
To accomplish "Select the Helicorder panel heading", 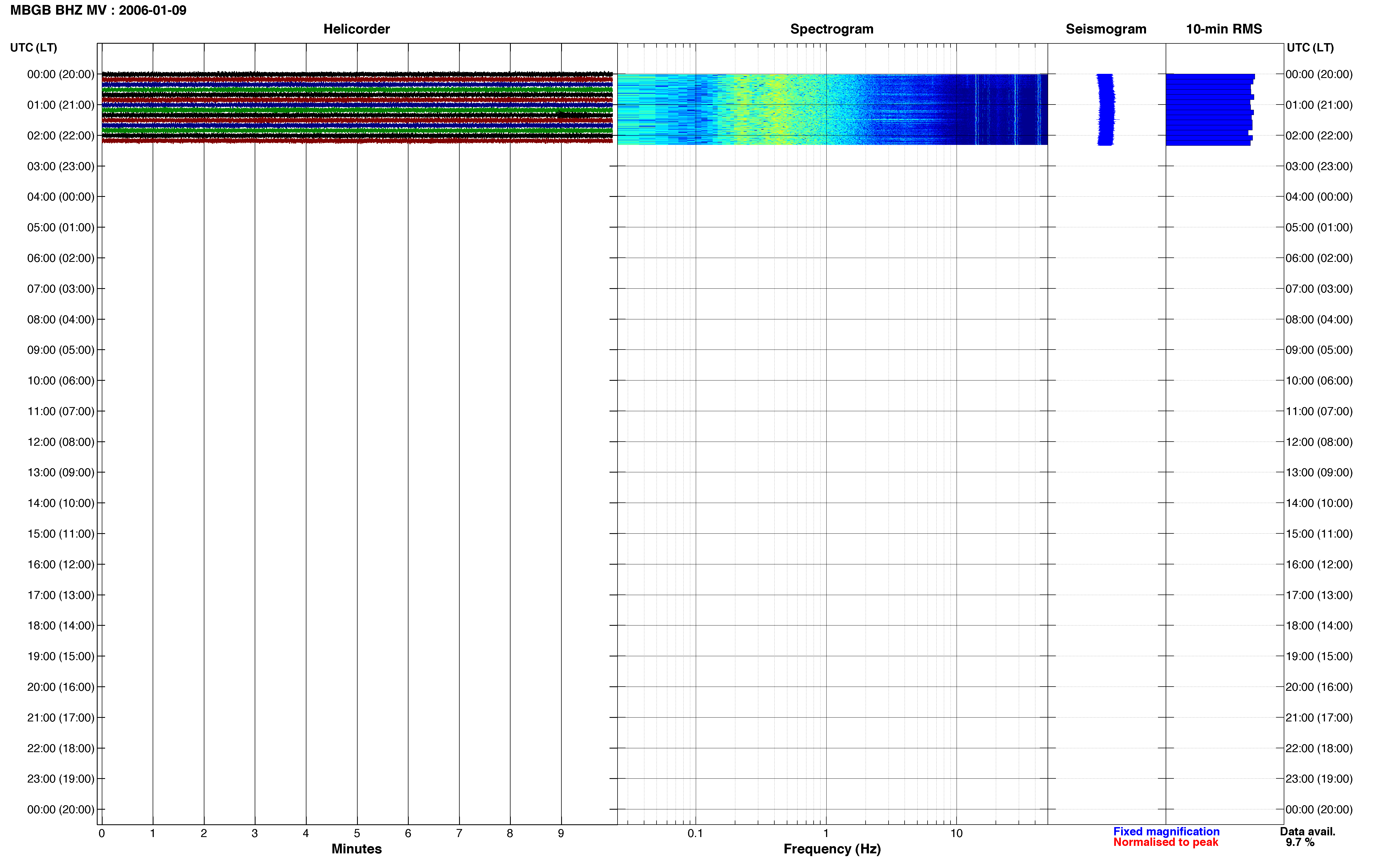I will point(356,29).
